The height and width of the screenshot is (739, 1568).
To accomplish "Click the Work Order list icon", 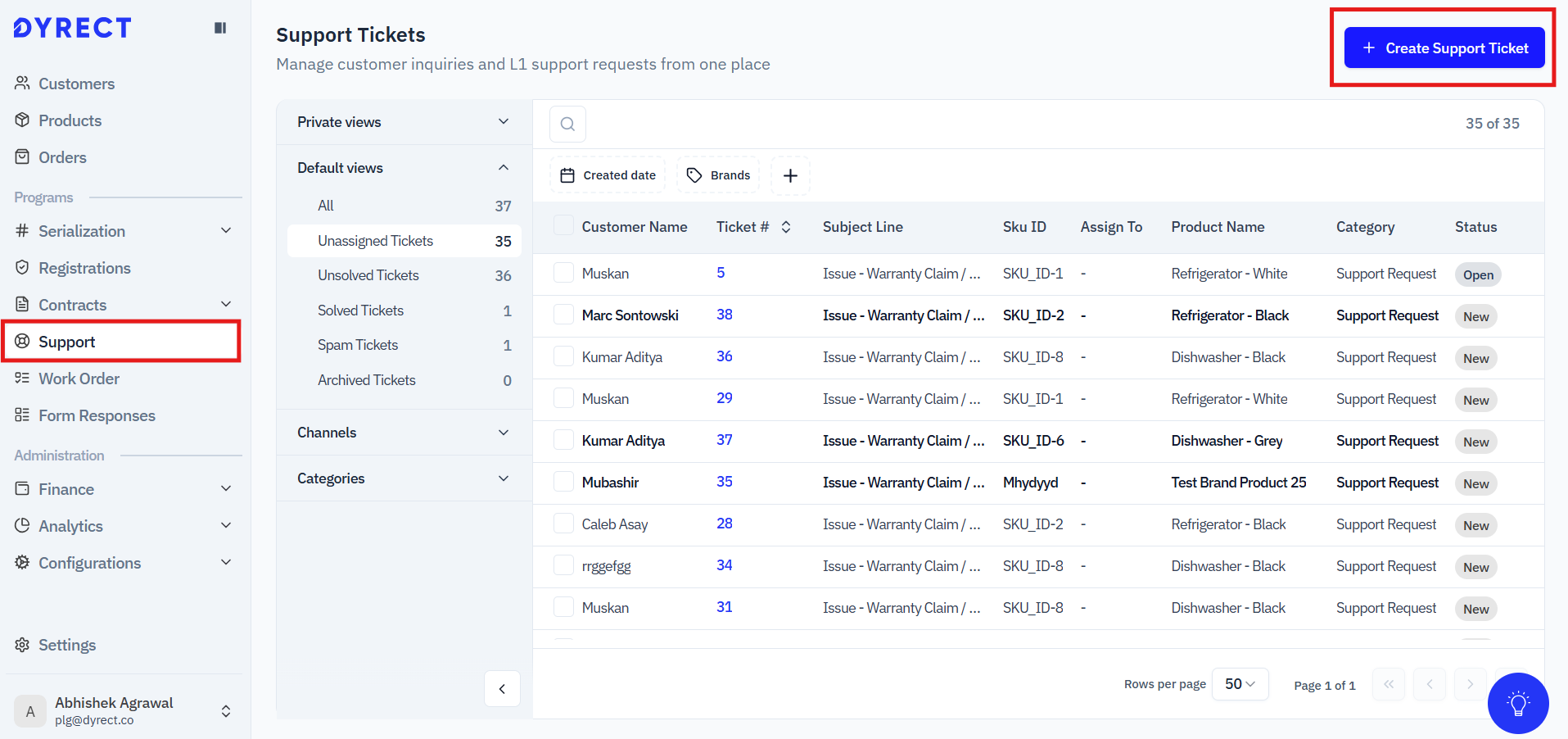I will (x=22, y=378).
